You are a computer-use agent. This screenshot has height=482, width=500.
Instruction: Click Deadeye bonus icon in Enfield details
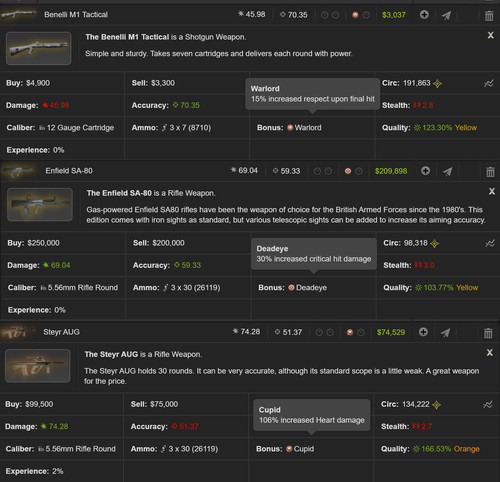click(291, 288)
